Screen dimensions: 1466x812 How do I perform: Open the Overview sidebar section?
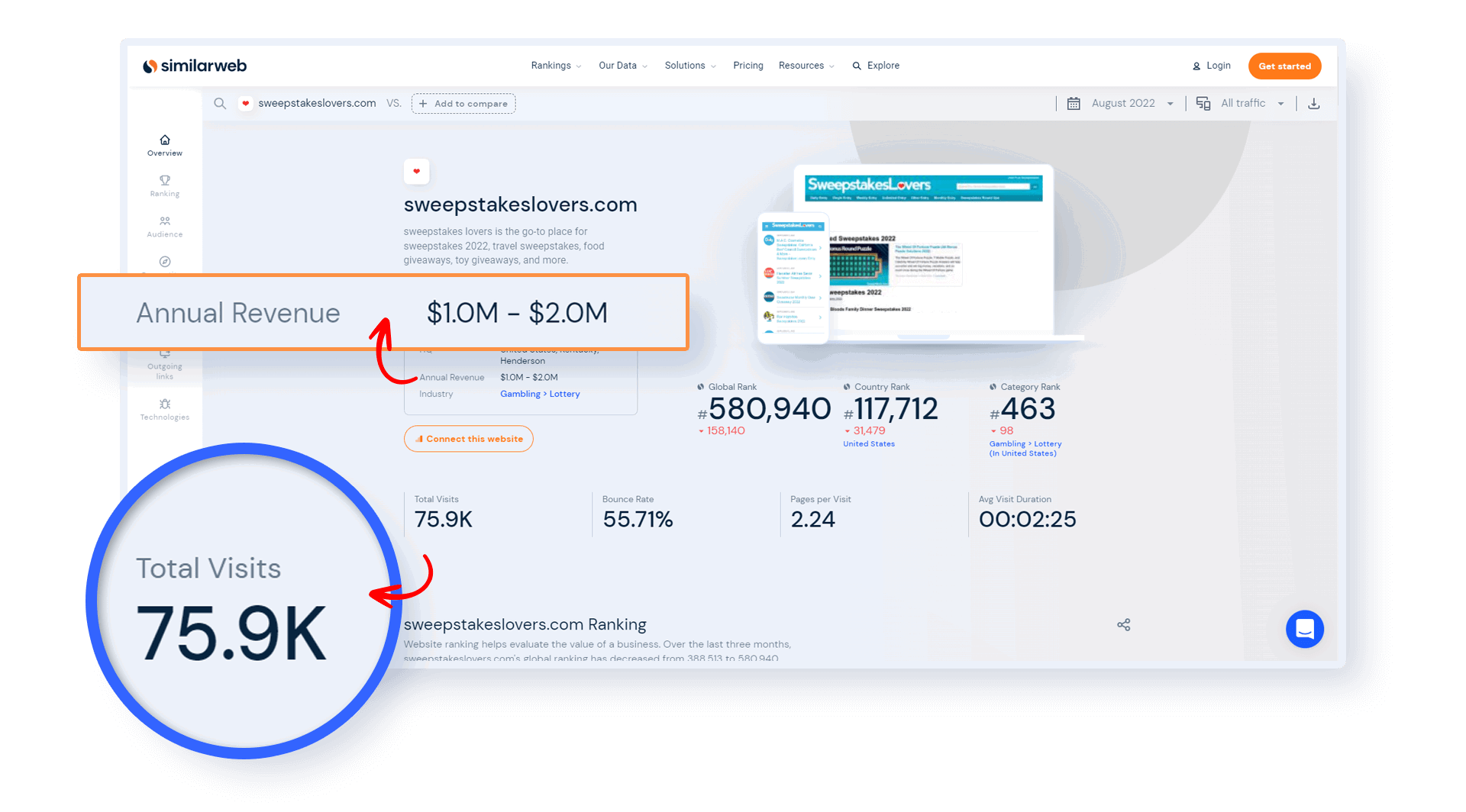[x=165, y=145]
